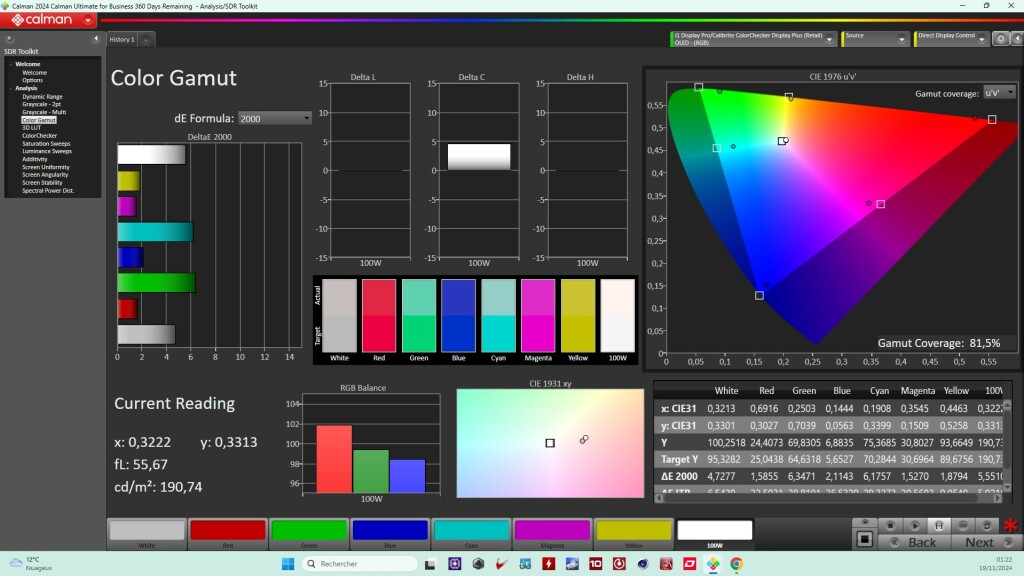The width and height of the screenshot is (1024, 576).
Task: Open Screen Uniformity page
Action: coord(45,167)
